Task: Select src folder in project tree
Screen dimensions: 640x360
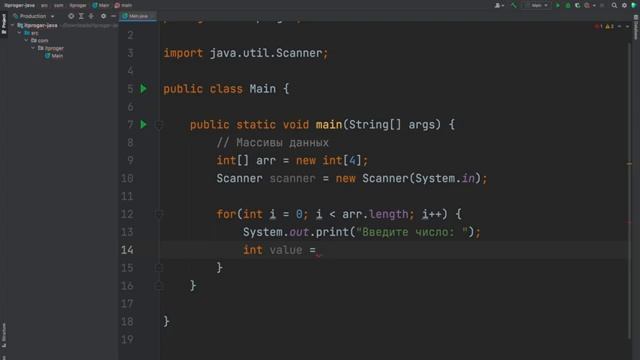Action: [31, 33]
